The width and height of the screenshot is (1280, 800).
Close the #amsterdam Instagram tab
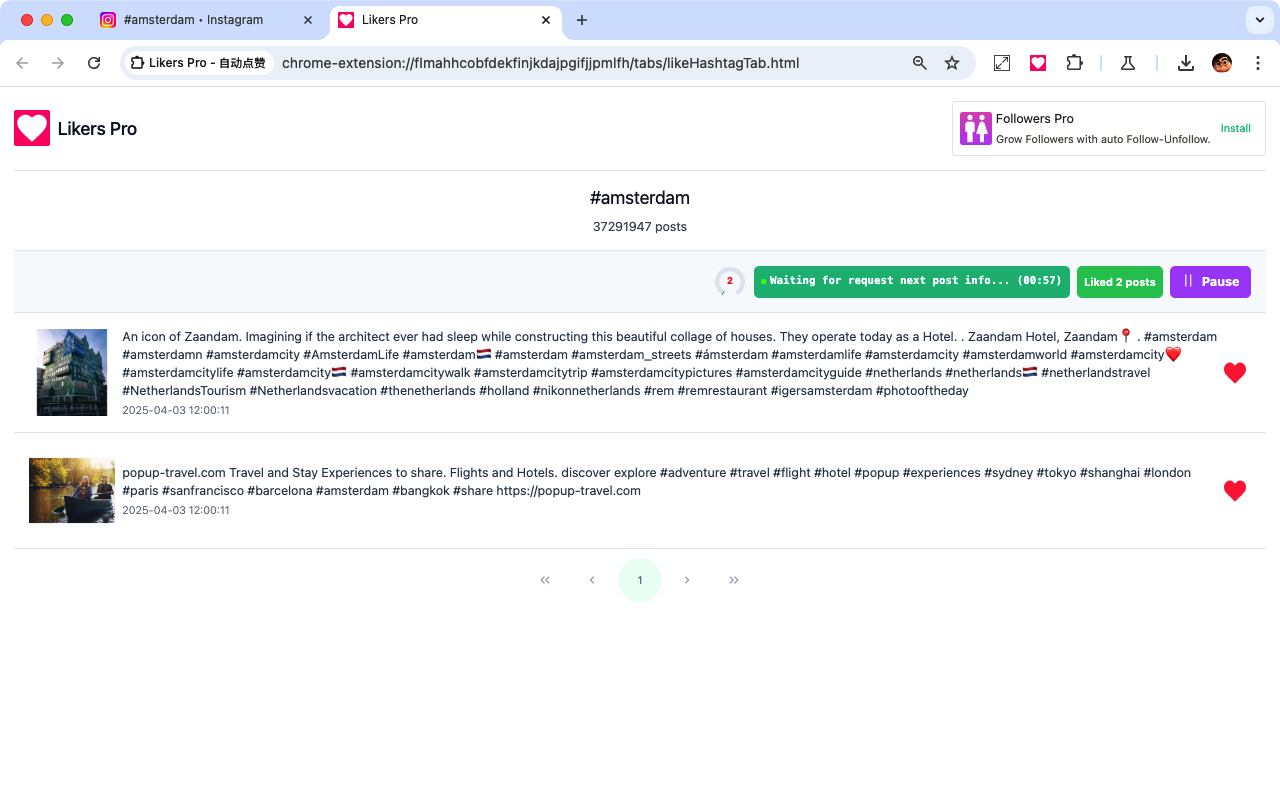(x=308, y=20)
